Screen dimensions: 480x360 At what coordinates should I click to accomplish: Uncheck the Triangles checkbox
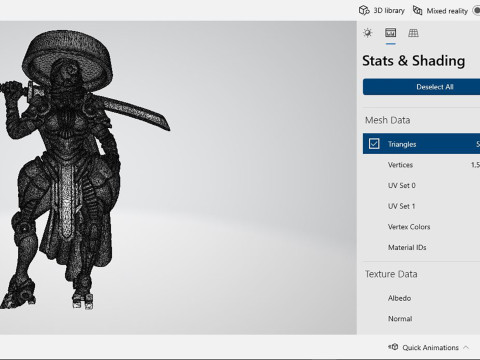pos(374,144)
